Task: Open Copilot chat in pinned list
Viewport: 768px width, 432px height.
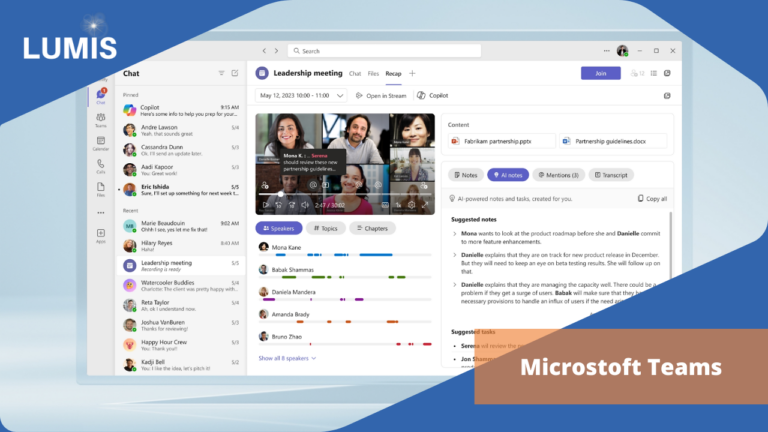Action: [181, 110]
